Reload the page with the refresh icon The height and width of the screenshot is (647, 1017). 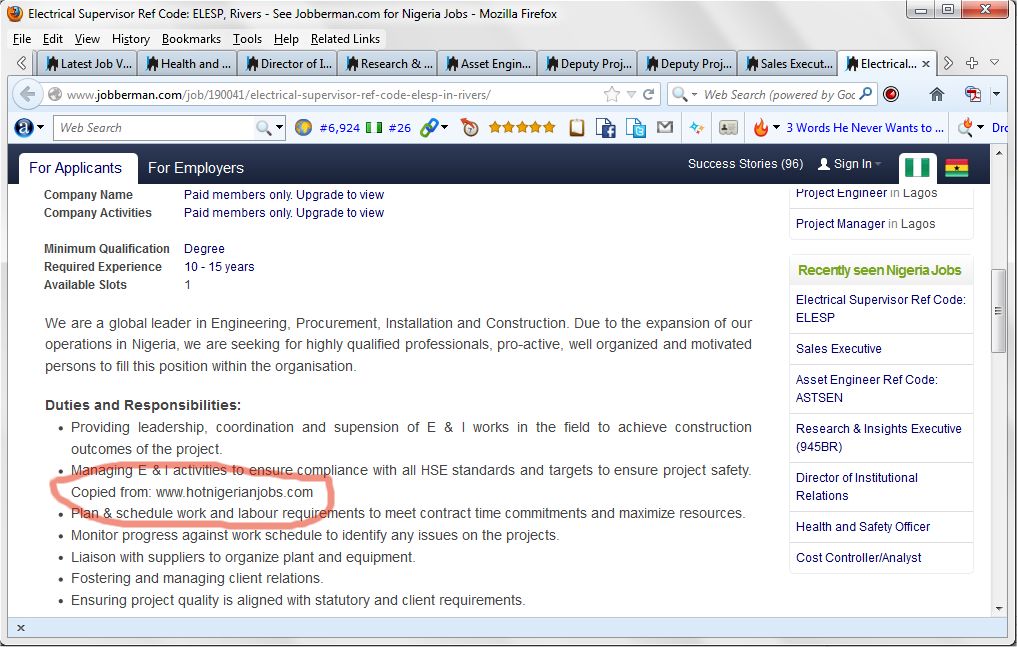tap(648, 95)
